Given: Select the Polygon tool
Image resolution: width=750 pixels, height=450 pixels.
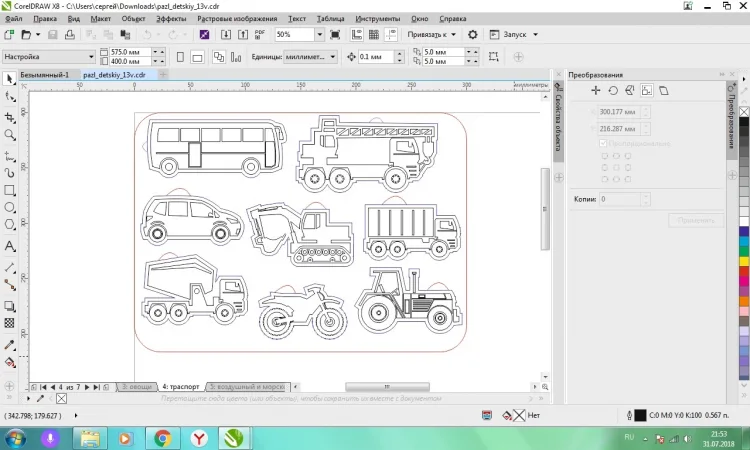Looking at the screenshot, I should pos(10,225).
